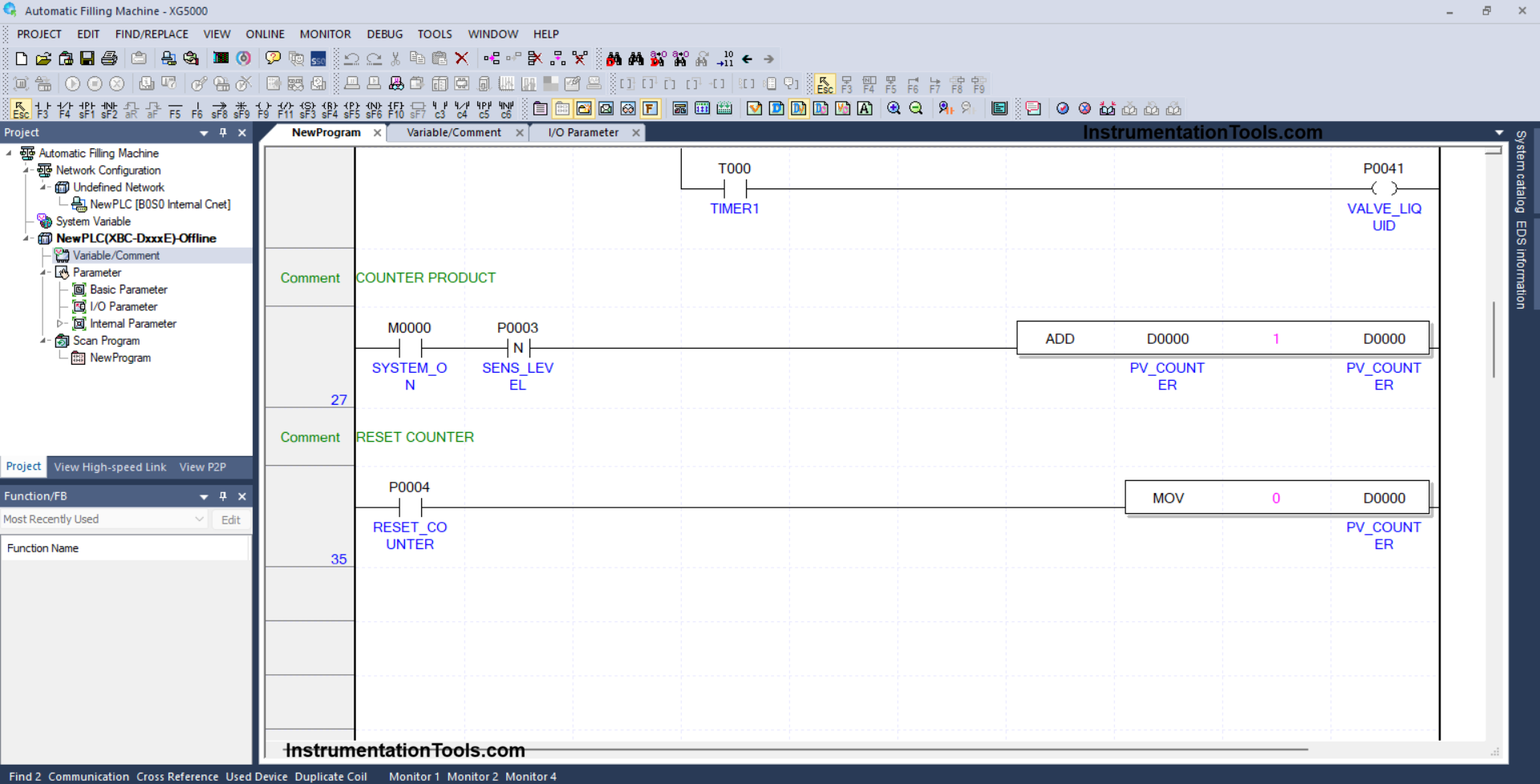
Task: Click the vertical scrollbar of the ladder editor
Action: (1494, 337)
